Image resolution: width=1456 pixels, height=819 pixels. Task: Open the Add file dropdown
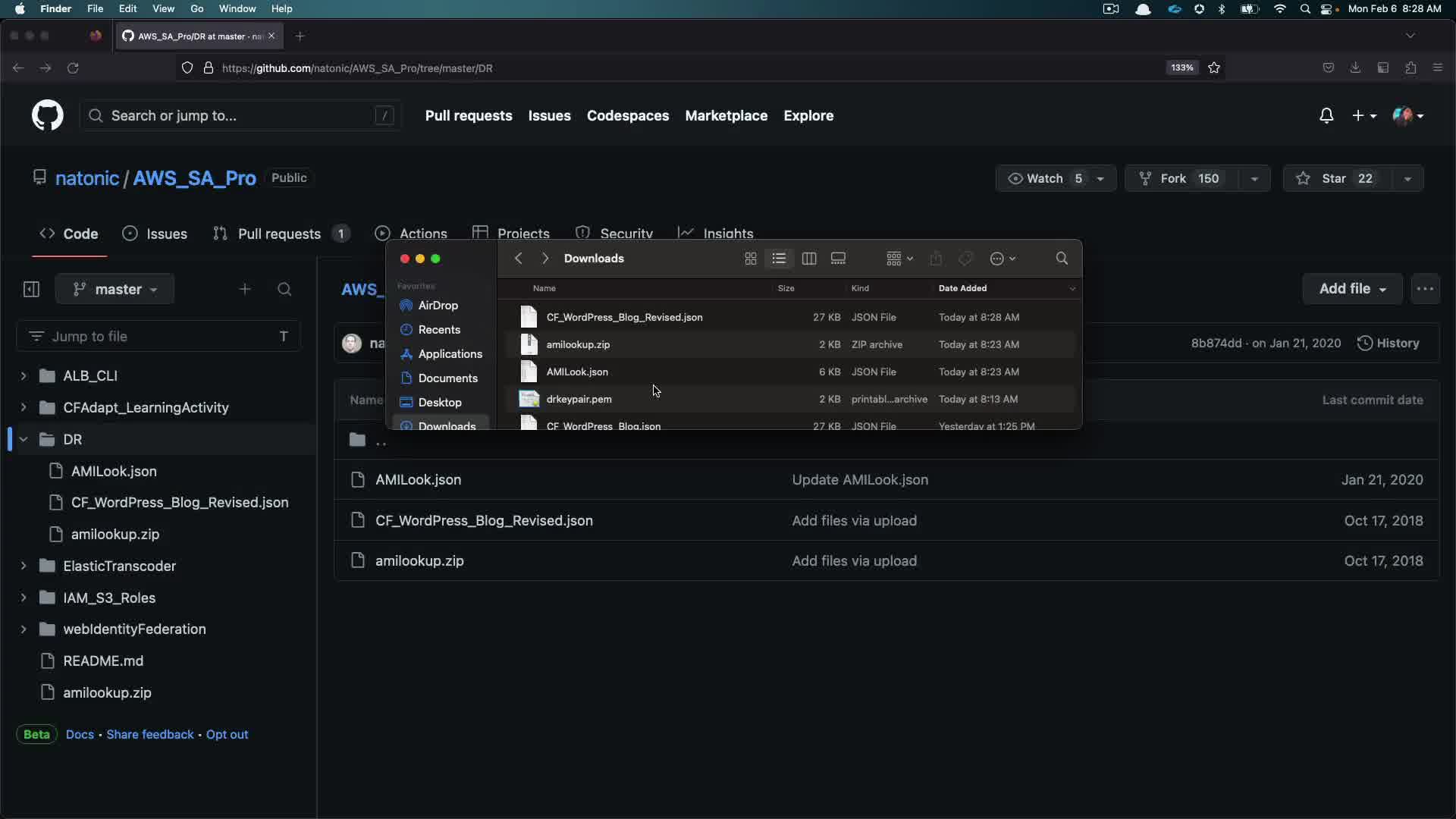[1352, 289]
